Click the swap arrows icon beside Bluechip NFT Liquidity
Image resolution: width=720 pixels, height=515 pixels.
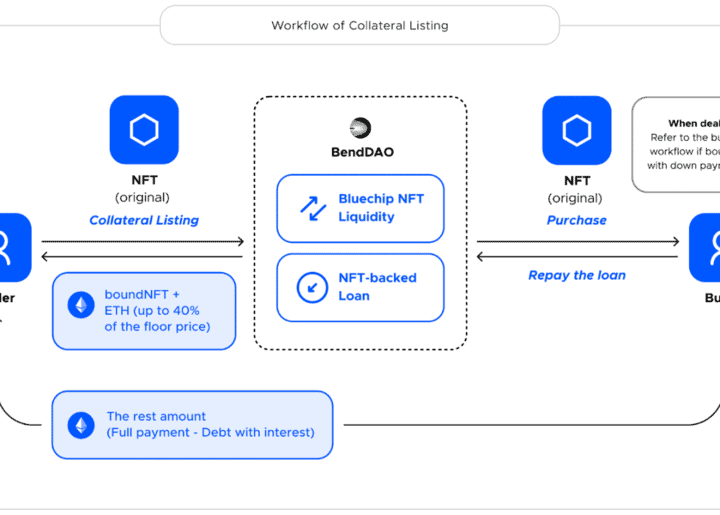coord(313,208)
